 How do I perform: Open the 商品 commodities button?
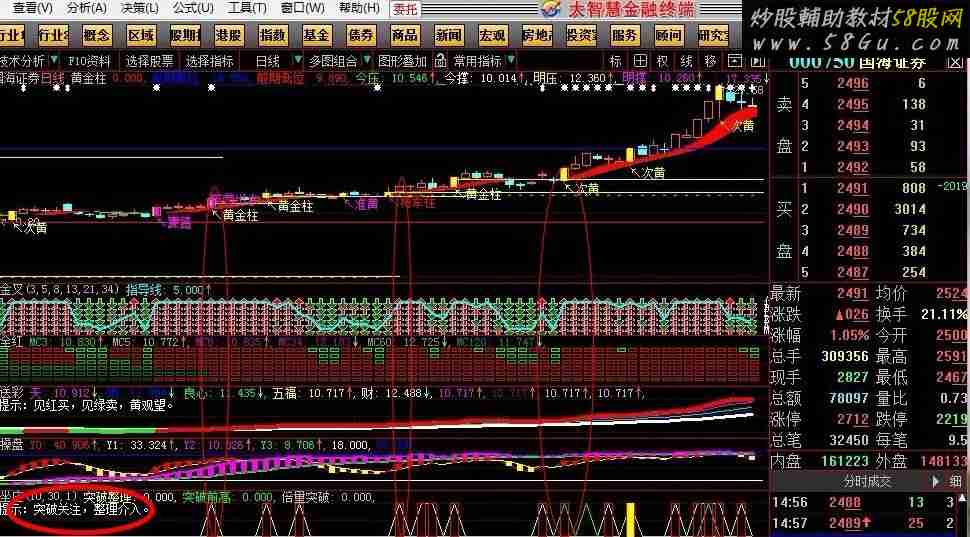pos(405,36)
